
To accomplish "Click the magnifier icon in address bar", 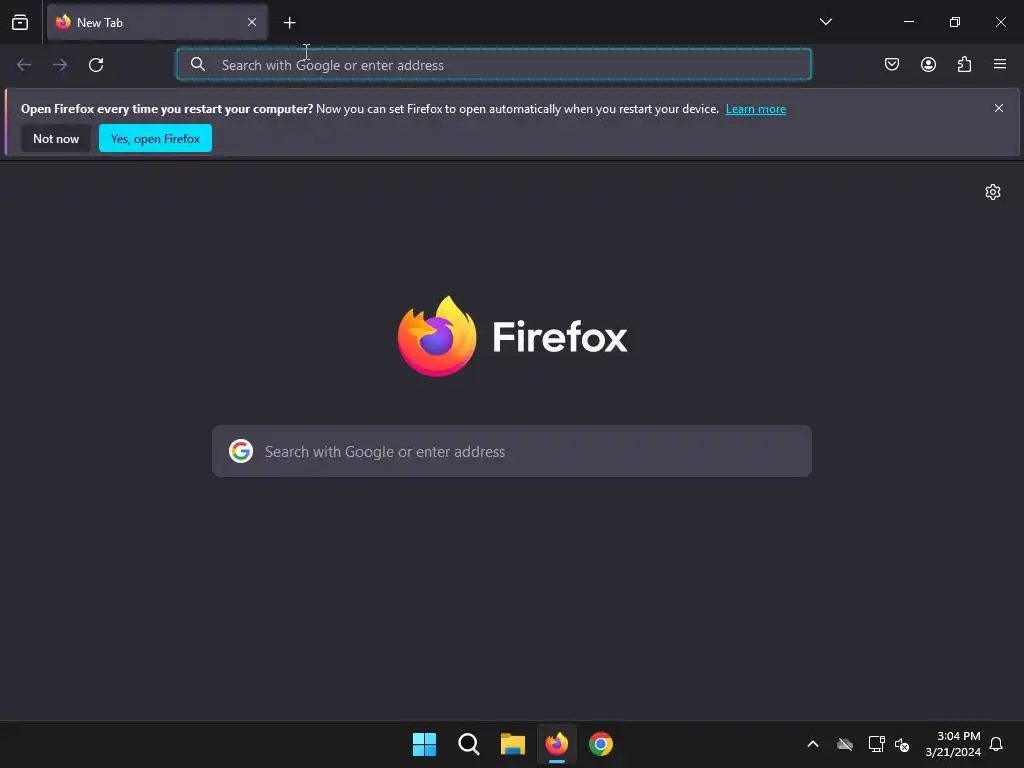I will 198,64.
